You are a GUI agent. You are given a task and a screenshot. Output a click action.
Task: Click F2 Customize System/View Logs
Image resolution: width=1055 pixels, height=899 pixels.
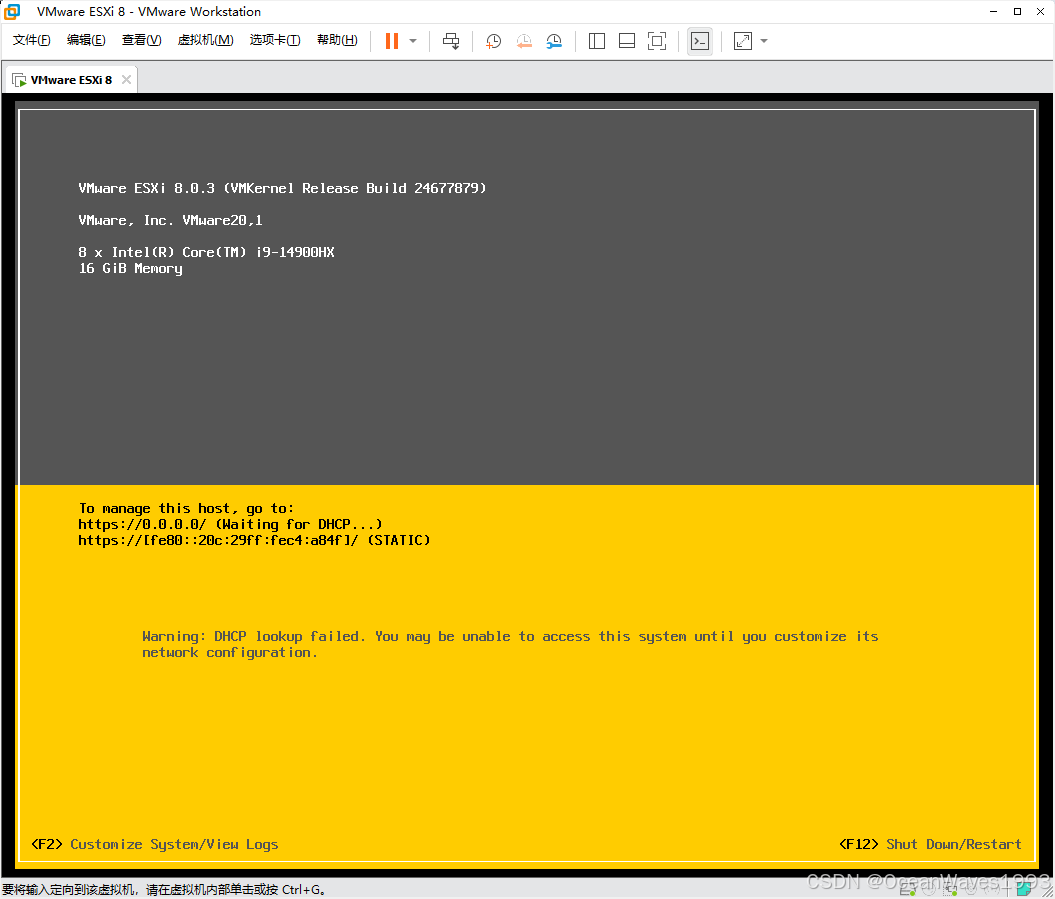coord(155,844)
